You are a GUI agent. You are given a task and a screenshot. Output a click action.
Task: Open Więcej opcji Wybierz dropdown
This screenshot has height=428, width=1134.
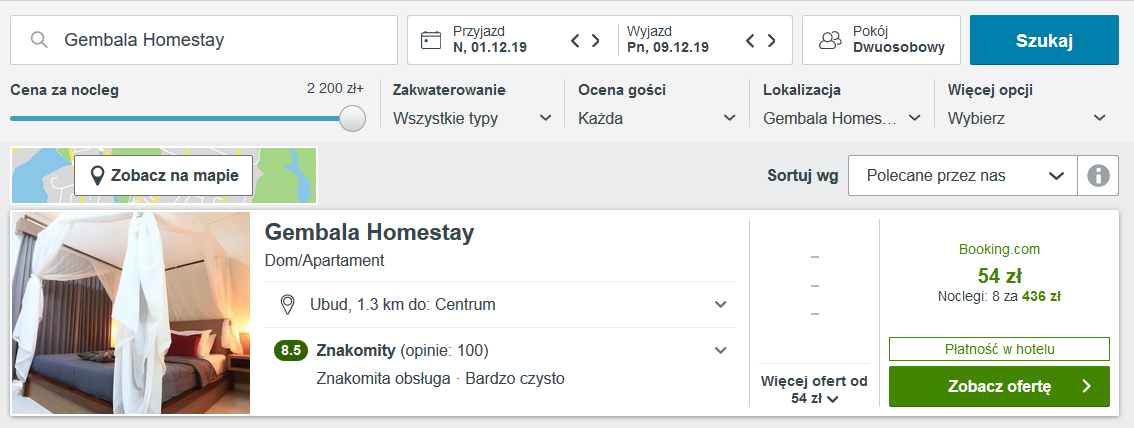coord(1028,119)
